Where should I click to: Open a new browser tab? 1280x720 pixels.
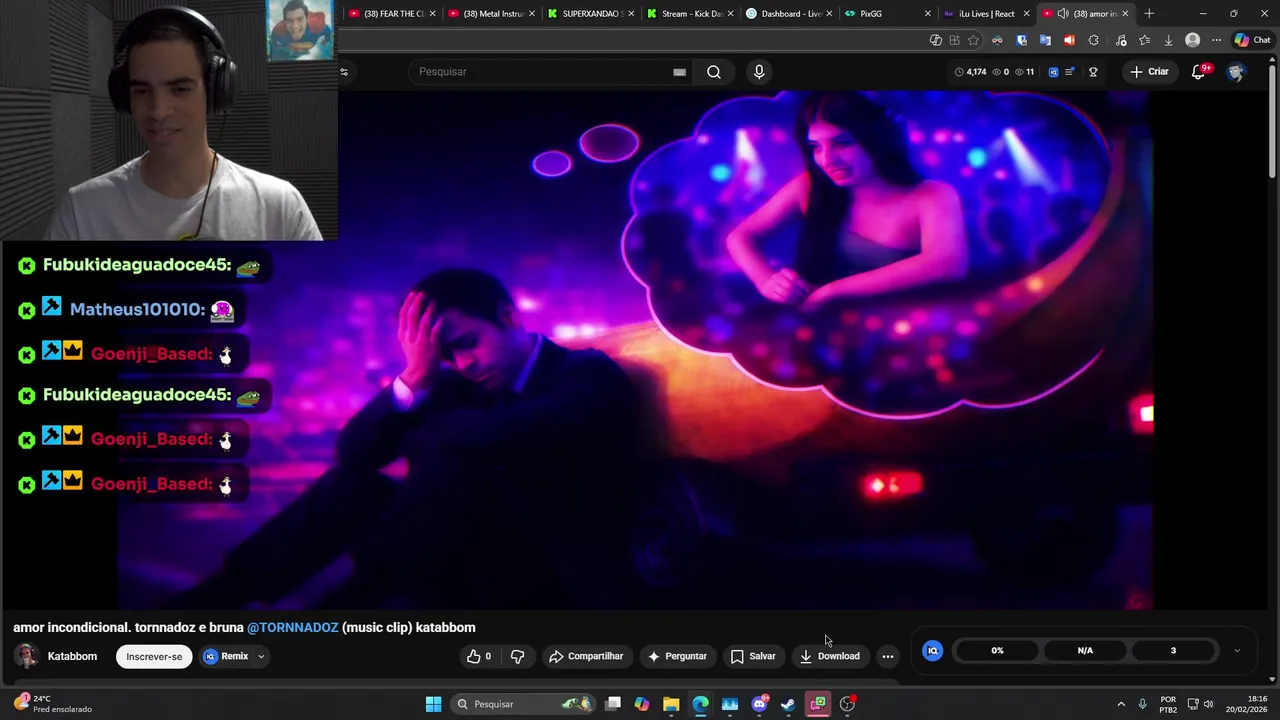coord(1149,14)
